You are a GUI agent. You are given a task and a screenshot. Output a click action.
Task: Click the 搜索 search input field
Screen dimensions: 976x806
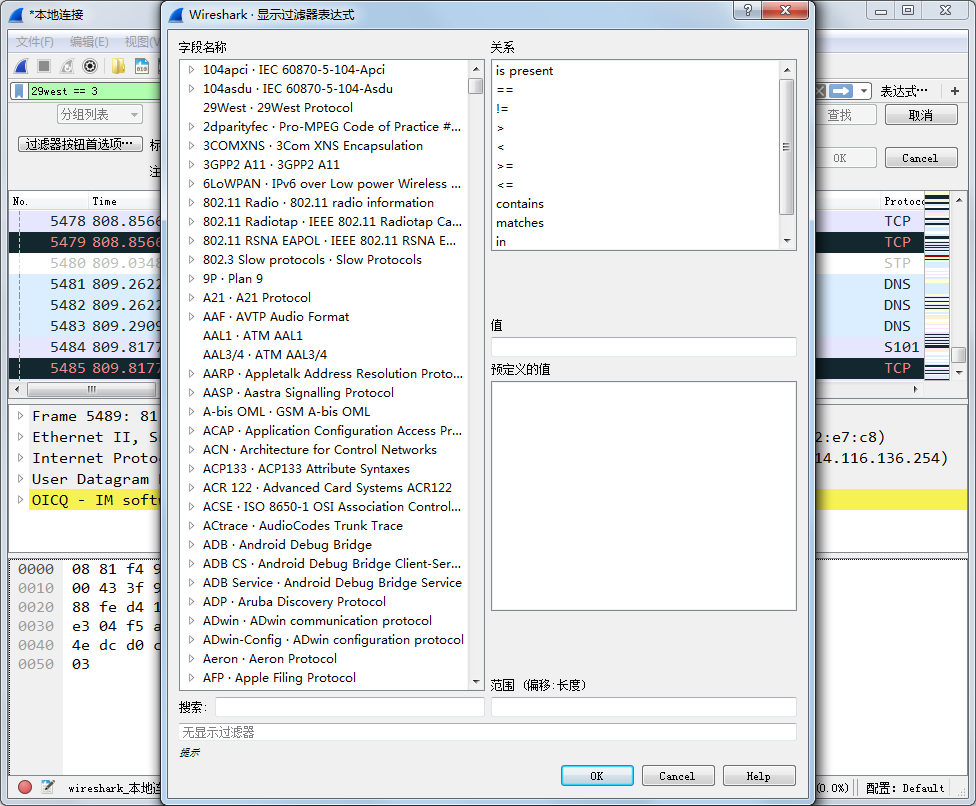click(349, 707)
